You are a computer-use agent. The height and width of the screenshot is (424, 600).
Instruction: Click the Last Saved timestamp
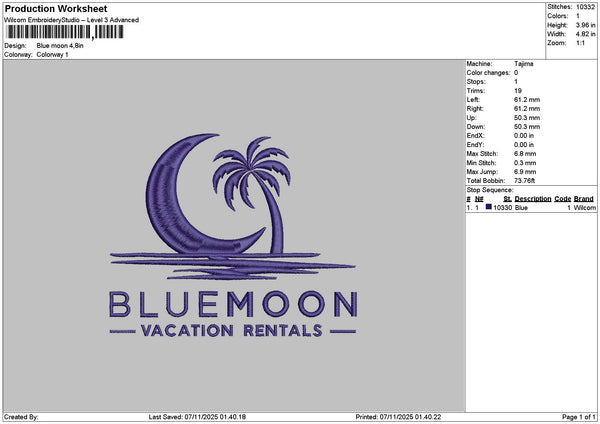click(197, 417)
